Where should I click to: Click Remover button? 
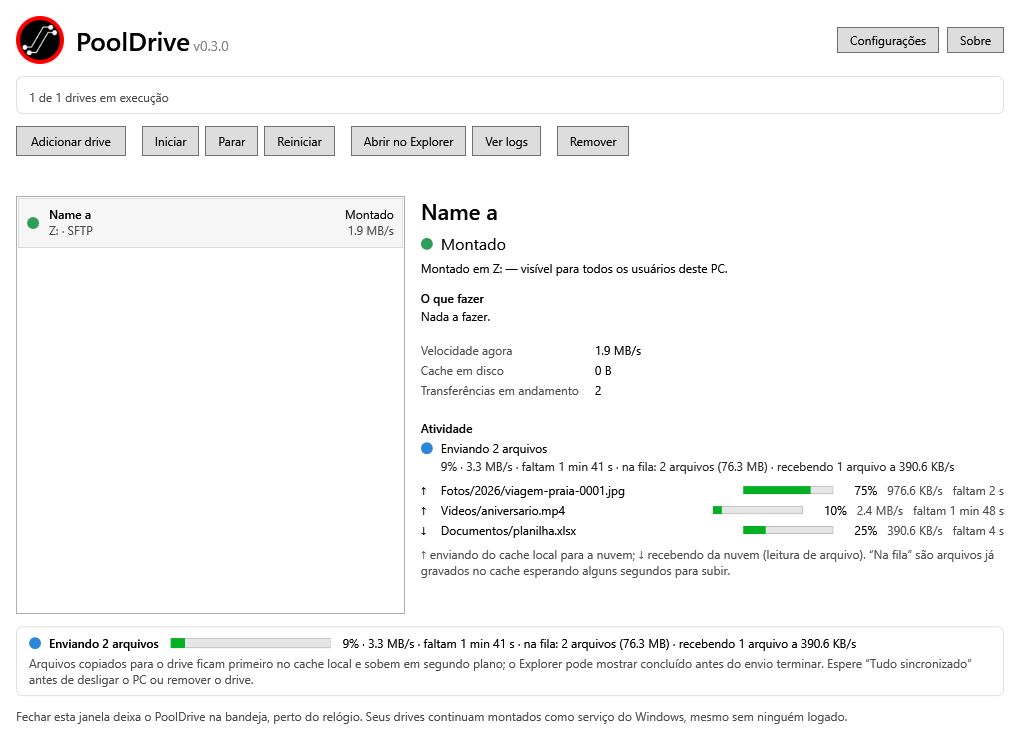pos(593,141)
